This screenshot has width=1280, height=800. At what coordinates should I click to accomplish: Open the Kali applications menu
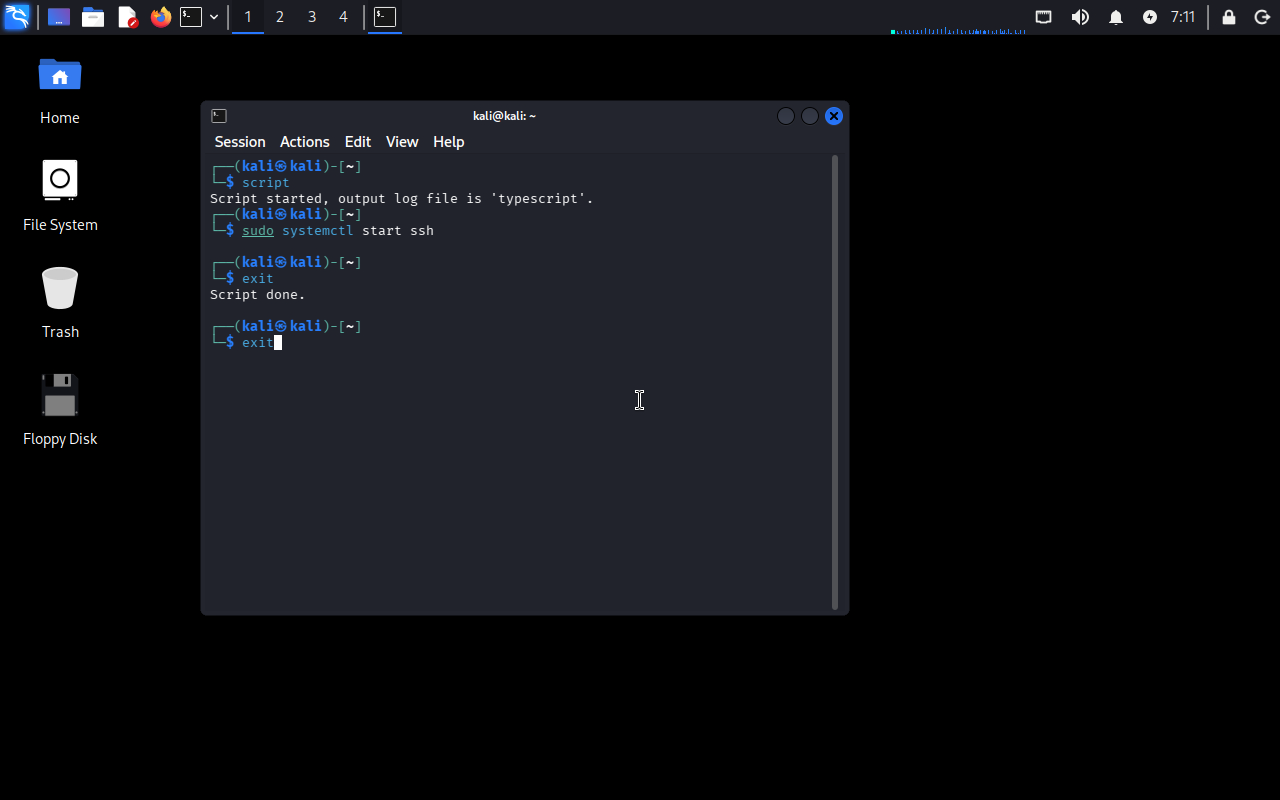click(x=17, y=17)
